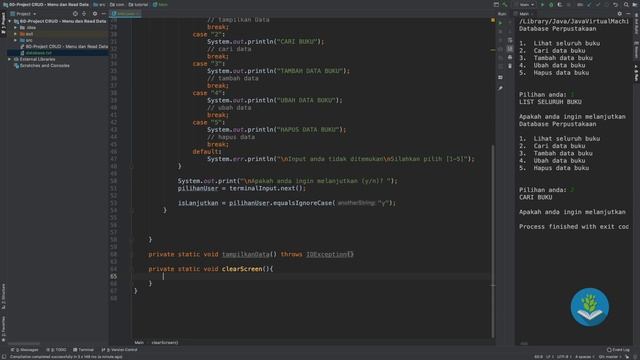
Task: Restore layout icon in Run panel sidebar
Action: click(500, 77)
